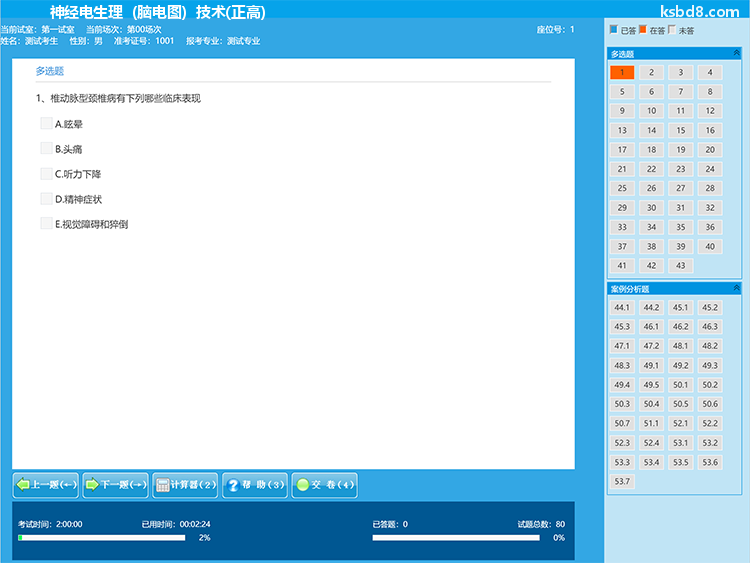Jump to question 21
The width and height of the screenshot is (750, 563).
point(622,169)
